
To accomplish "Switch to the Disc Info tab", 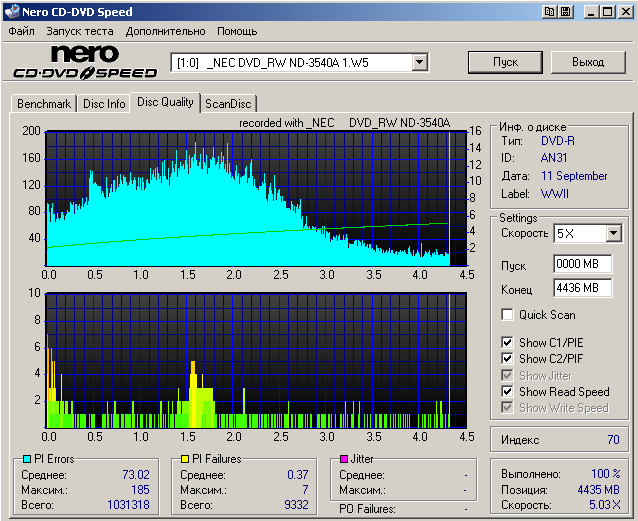I will coord(104,103).
